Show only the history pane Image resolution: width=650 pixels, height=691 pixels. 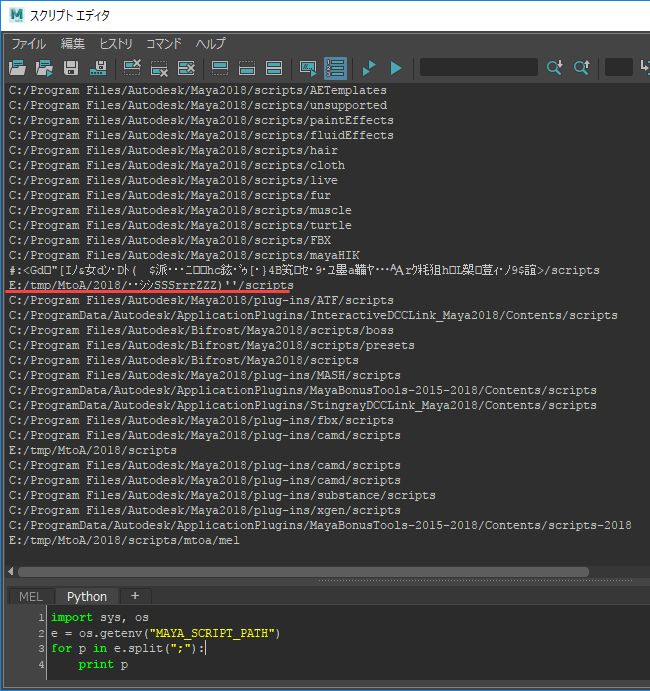219,68
